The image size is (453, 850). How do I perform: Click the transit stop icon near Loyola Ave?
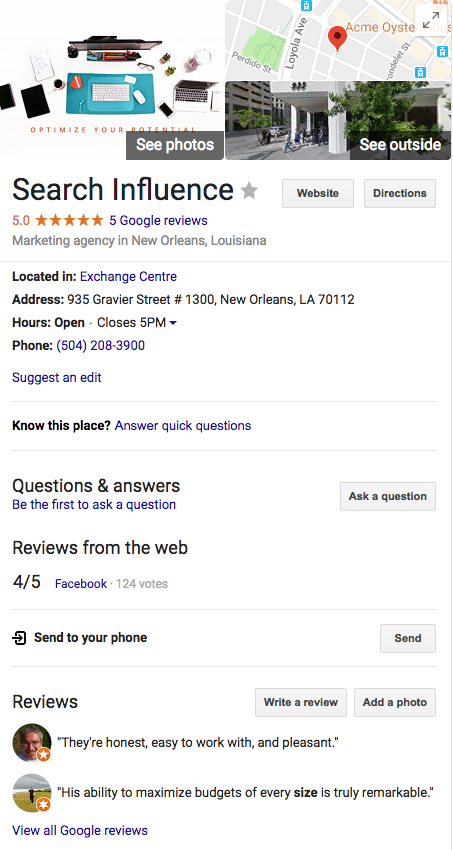[307, 6]
